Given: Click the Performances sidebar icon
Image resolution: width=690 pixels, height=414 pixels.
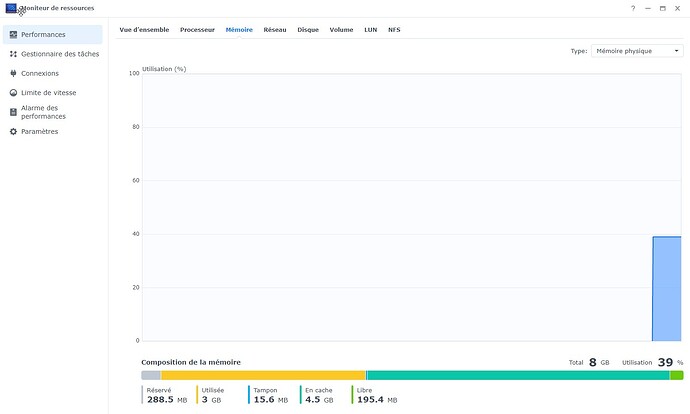Looking at the screenshot, I should [13, 34].
